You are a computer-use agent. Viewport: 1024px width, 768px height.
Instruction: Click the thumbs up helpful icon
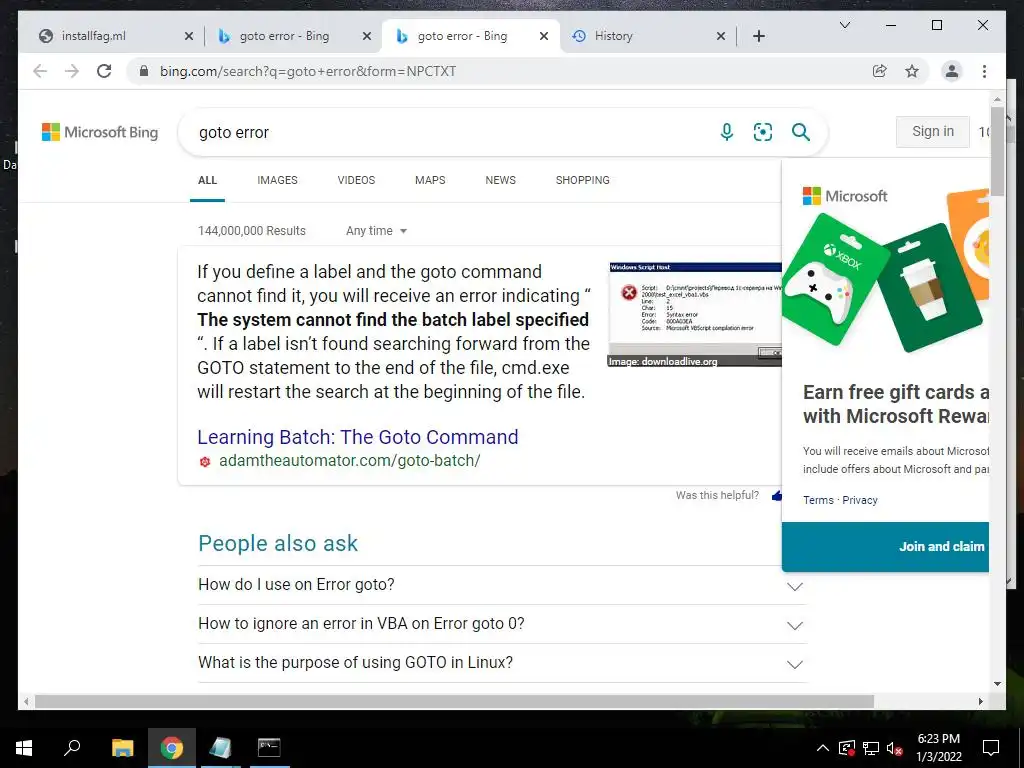pos(776,496)
